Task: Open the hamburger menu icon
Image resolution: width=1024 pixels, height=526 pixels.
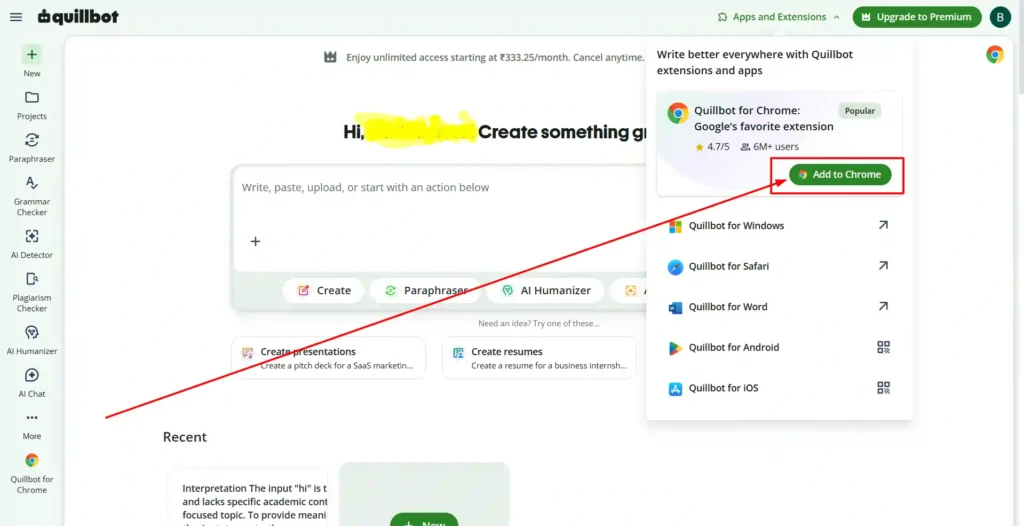Action: [x=16, y=17]
